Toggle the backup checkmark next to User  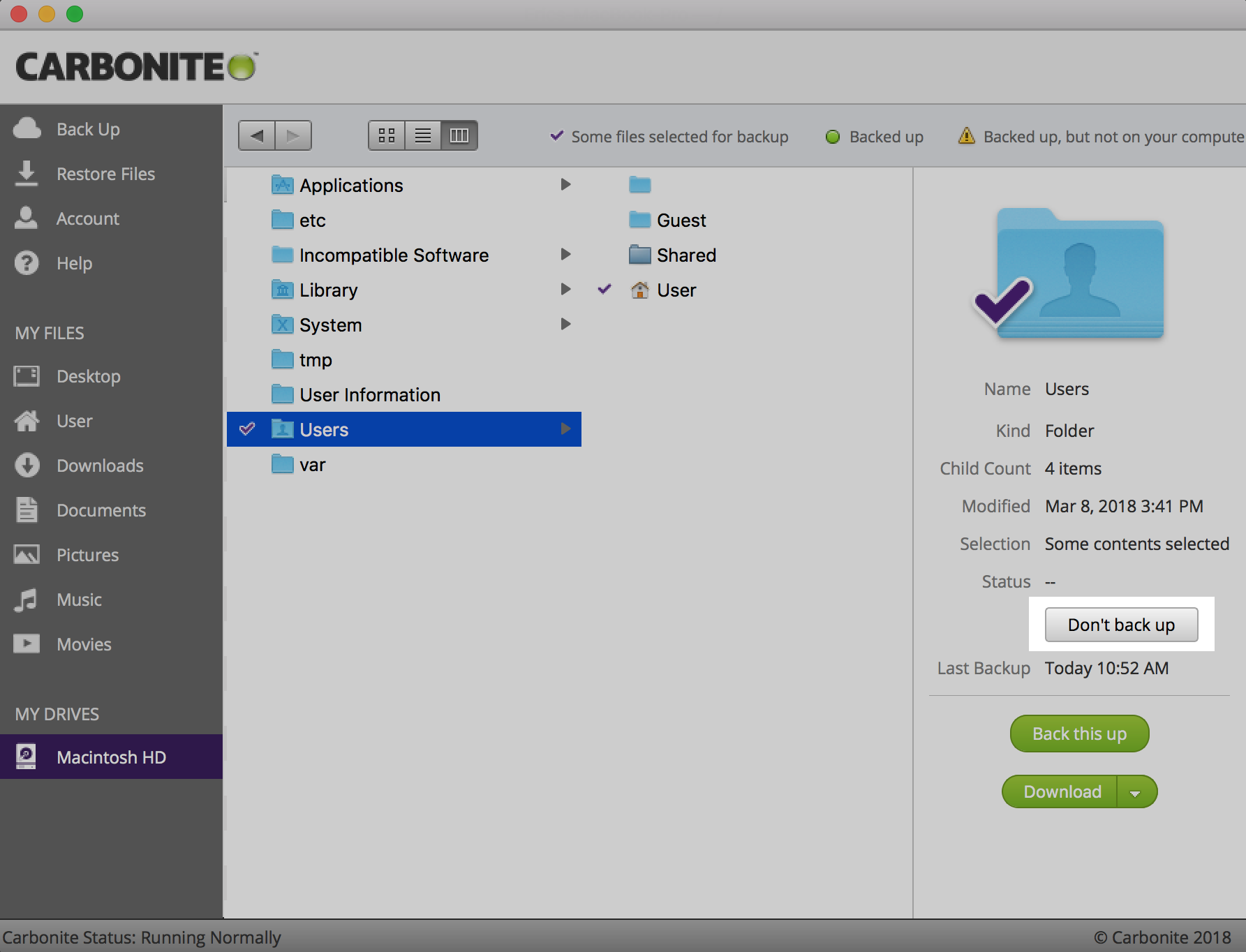point(605,290)
